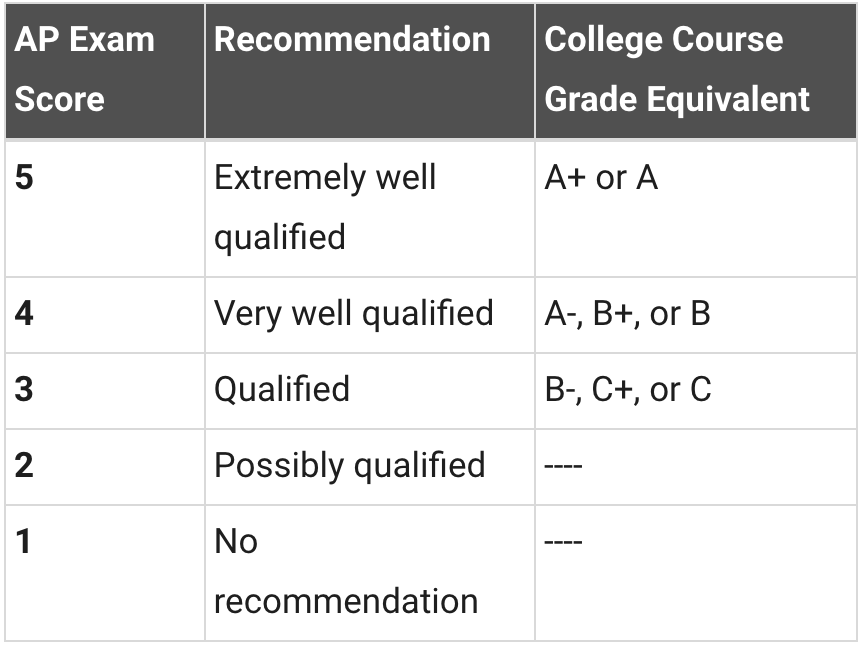The width and height of the screenshot is (862, 652).
Task: Click score 2 in the table
Action: point(24,466)
